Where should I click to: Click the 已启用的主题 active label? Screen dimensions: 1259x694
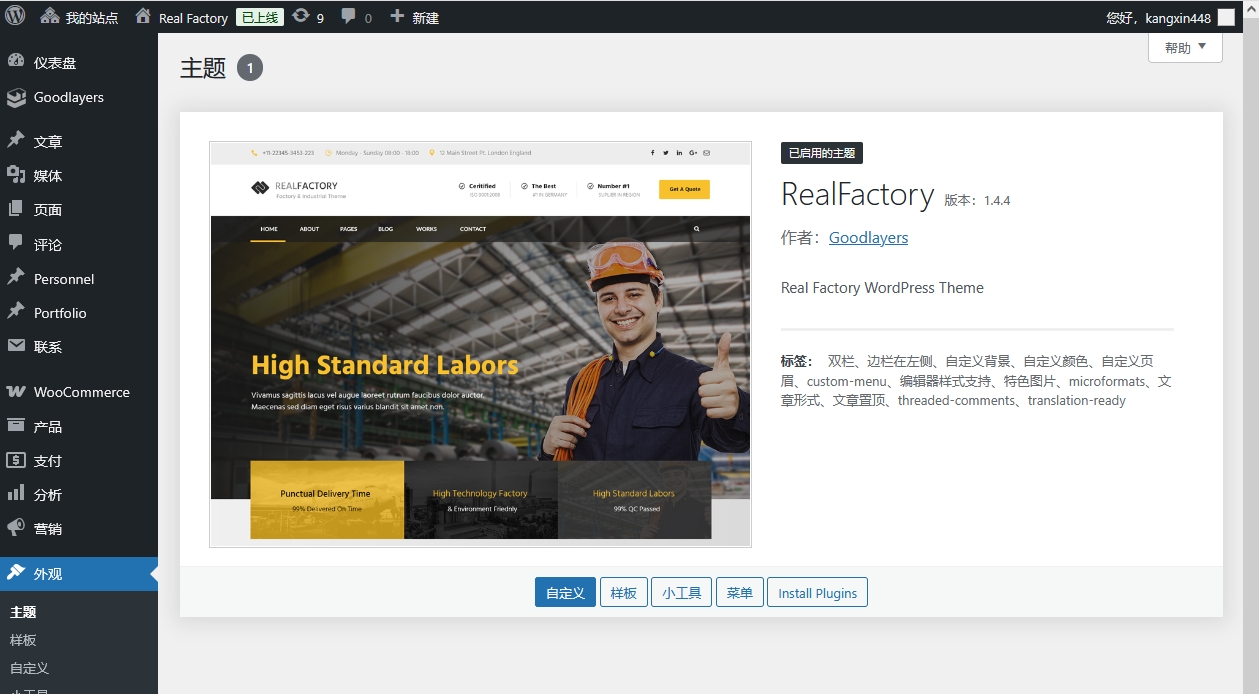[822, 153]
